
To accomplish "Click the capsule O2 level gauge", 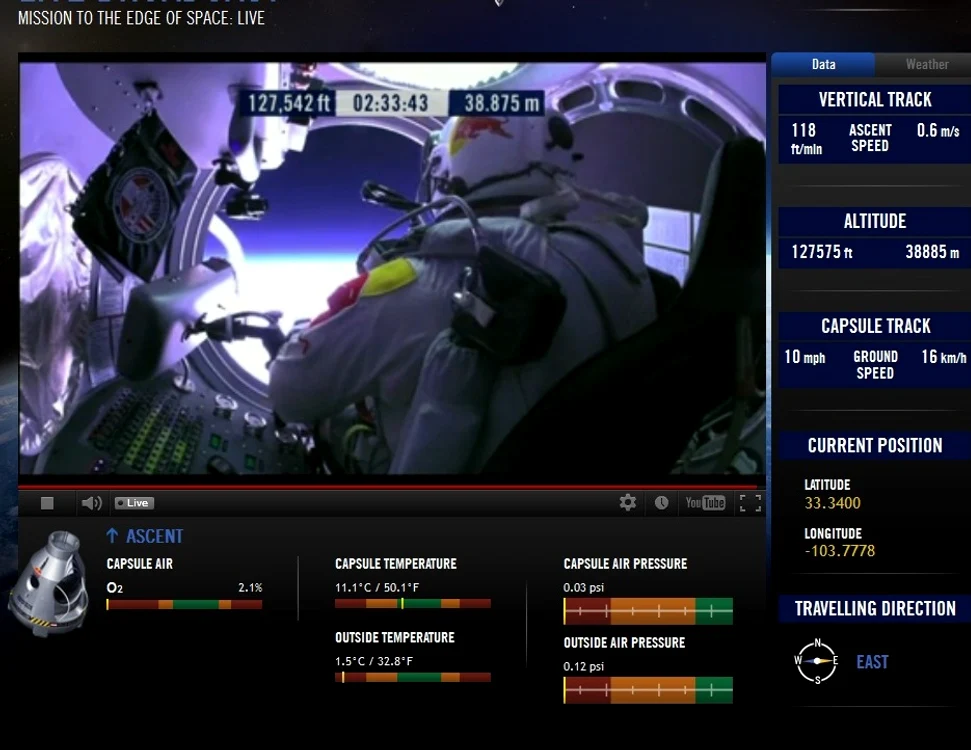I will [x=185, y=604].
